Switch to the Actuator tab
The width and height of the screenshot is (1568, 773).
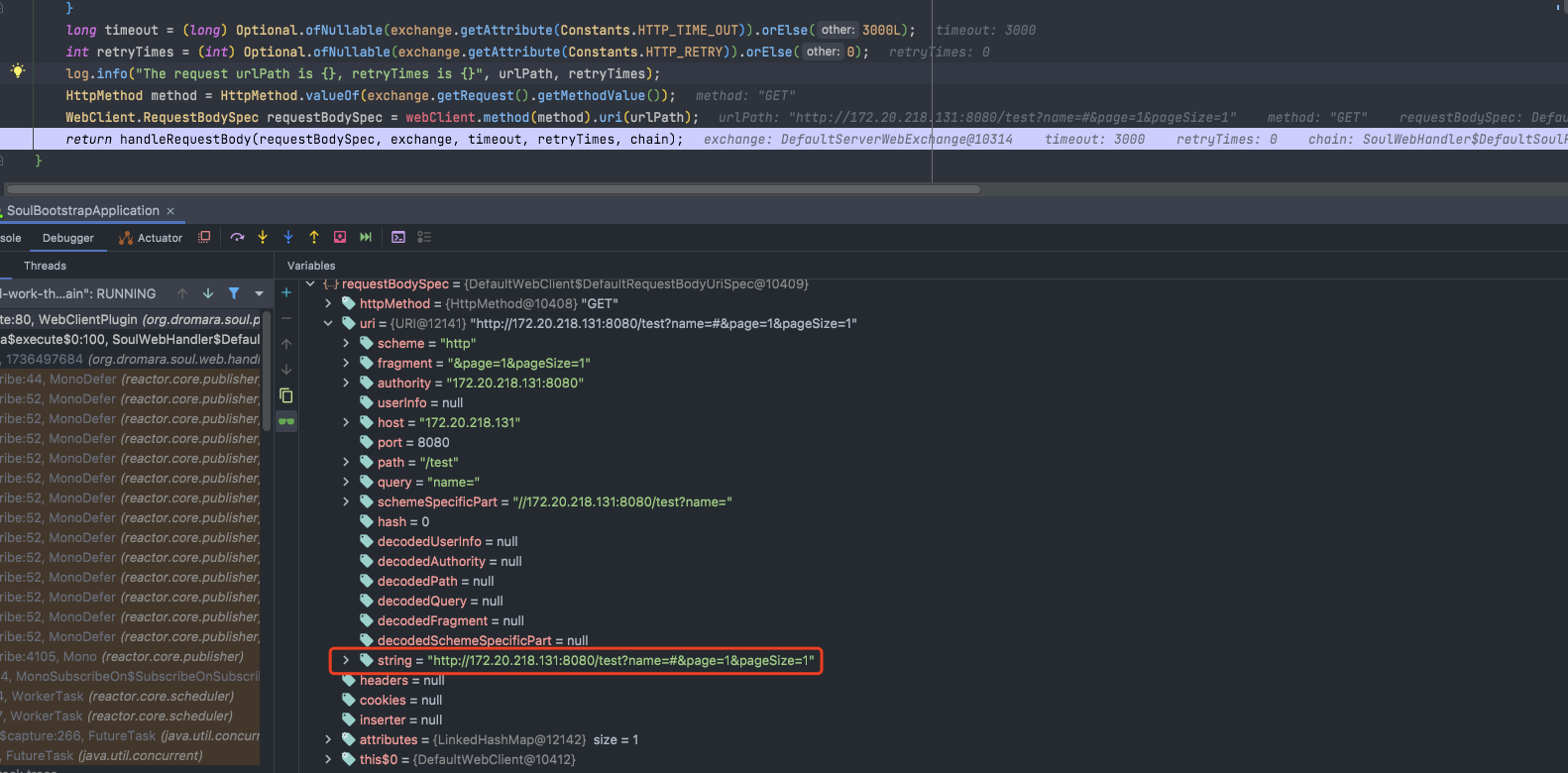(151, 238)
